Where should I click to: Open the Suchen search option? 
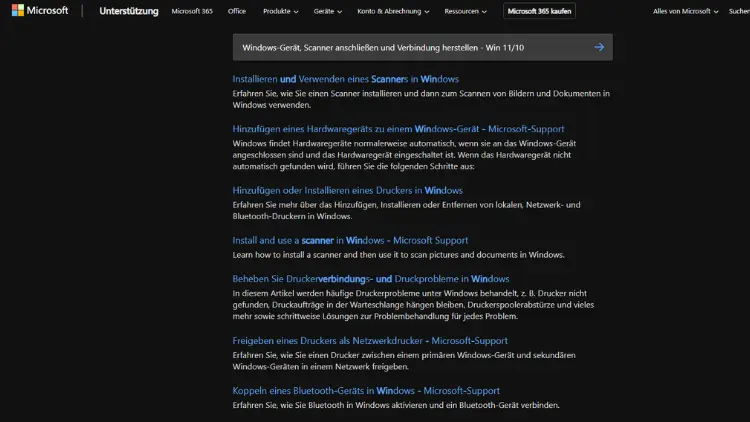pos(739,11)
